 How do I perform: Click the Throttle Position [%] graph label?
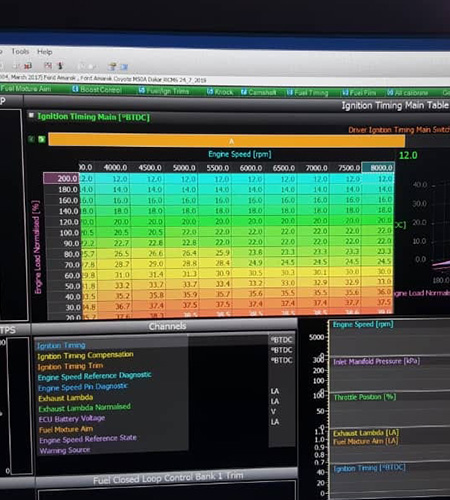pyautogui.click(x=365, y=397)
